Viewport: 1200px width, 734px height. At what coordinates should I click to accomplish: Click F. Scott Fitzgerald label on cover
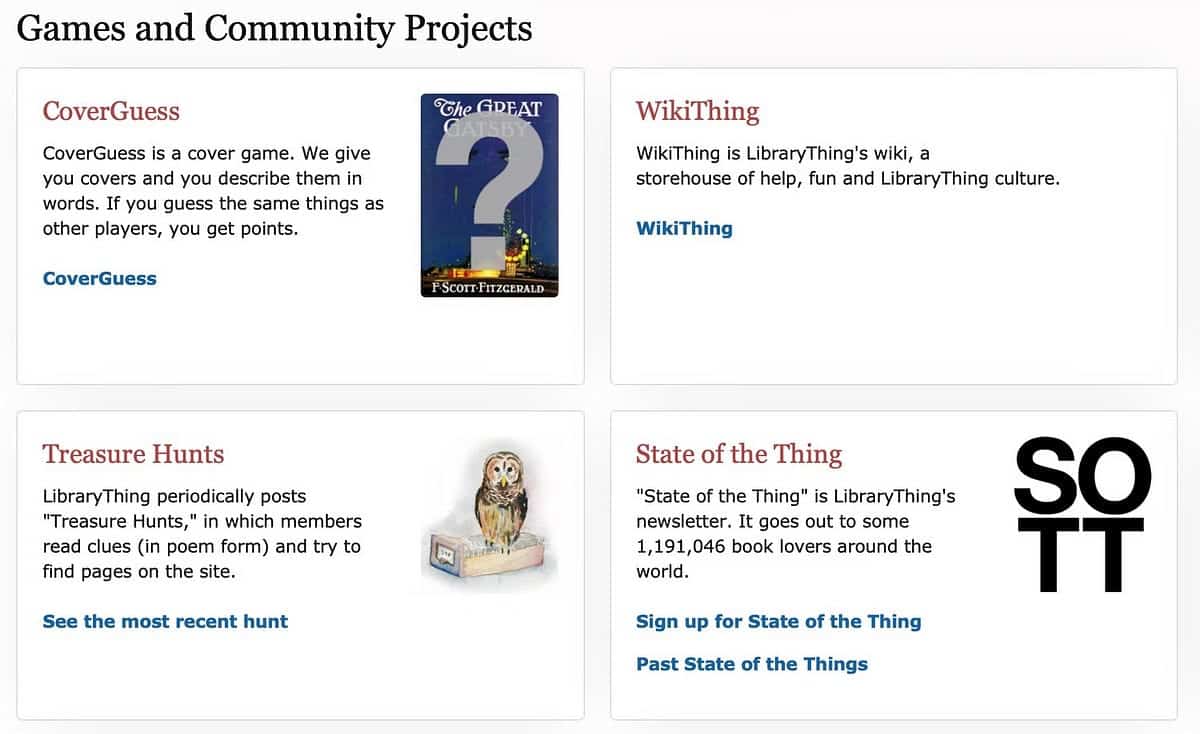[488, 288]
